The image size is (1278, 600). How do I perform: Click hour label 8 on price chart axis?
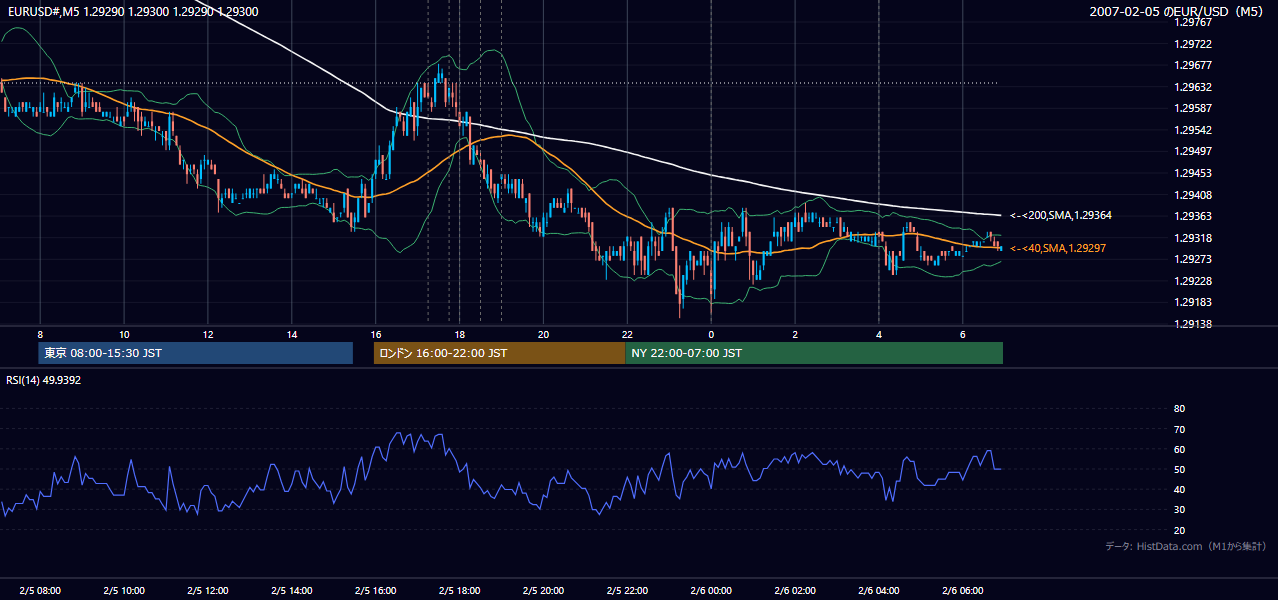[x=40, y=334]
